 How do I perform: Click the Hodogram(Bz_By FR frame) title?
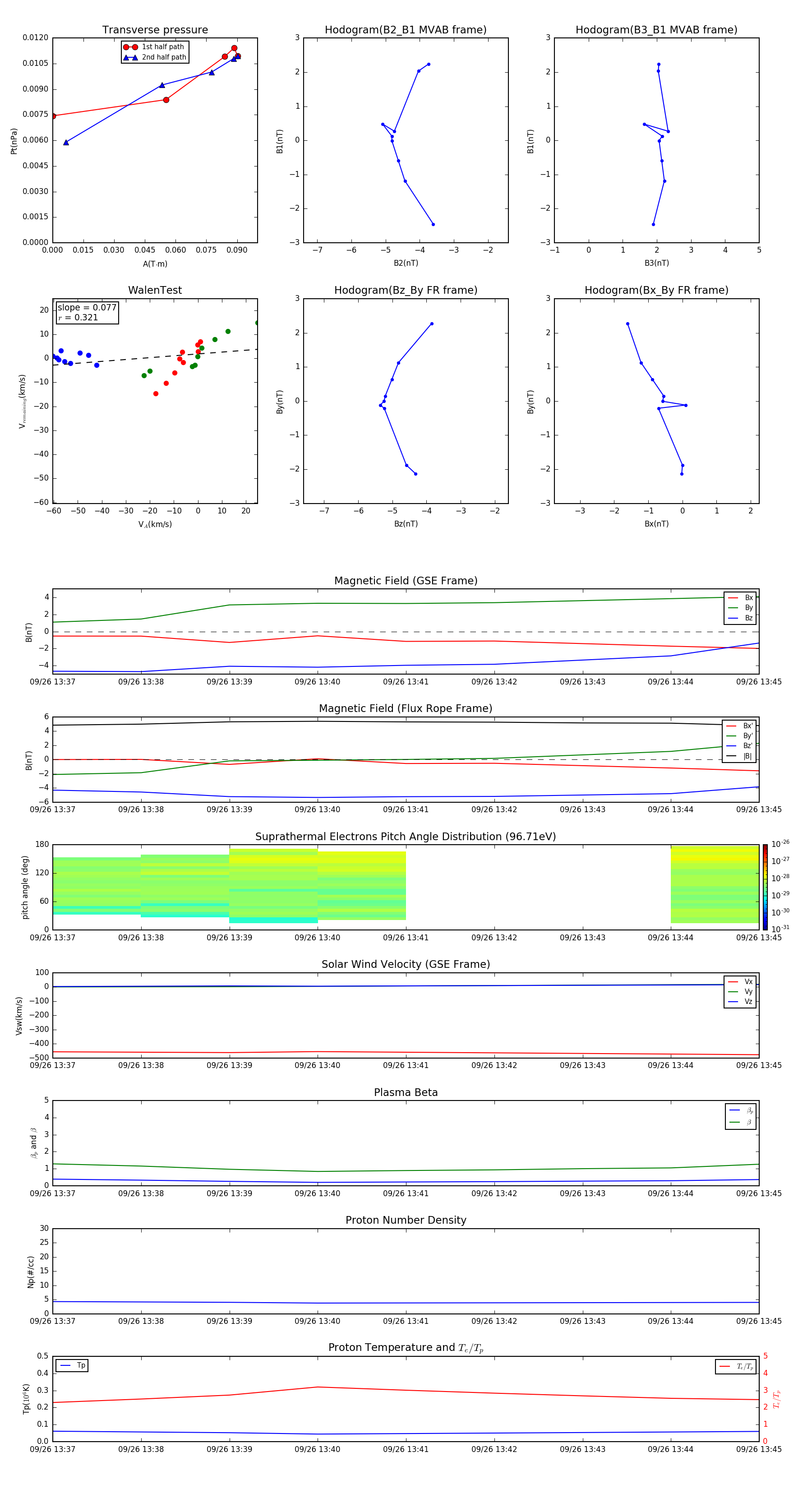(406, 290)
